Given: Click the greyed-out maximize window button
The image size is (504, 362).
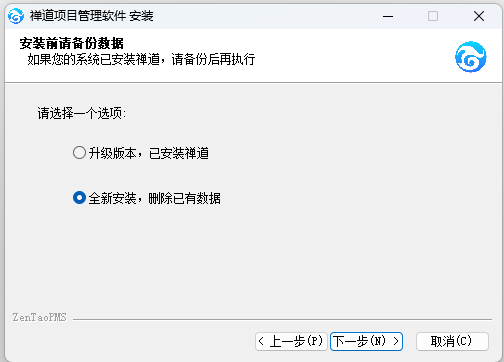Looking at the screenshot, I should (433, 16).
